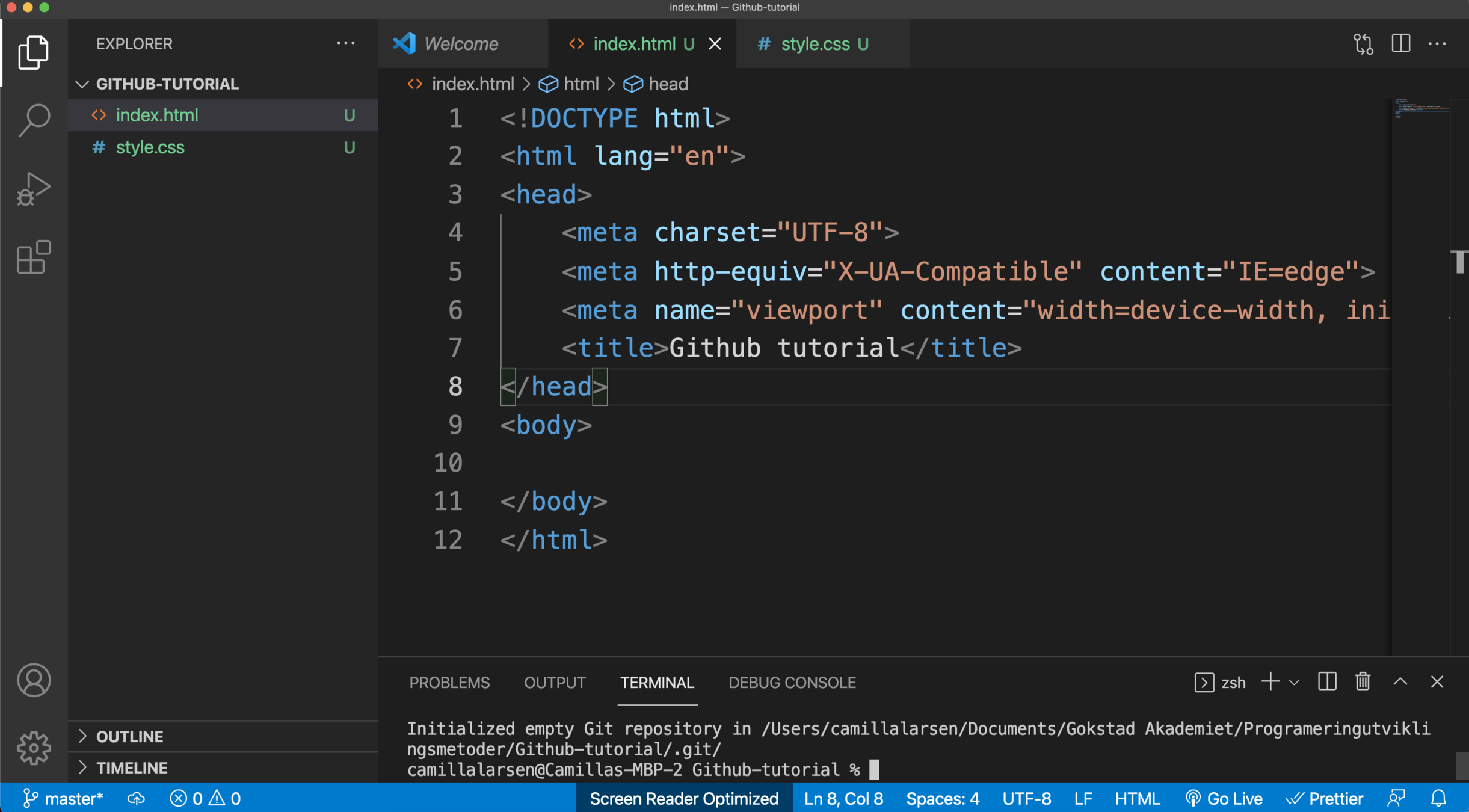The width and height of the screenshot is (1469, 812).
Task: Open style.css in the Explorer
Action: 150,147
